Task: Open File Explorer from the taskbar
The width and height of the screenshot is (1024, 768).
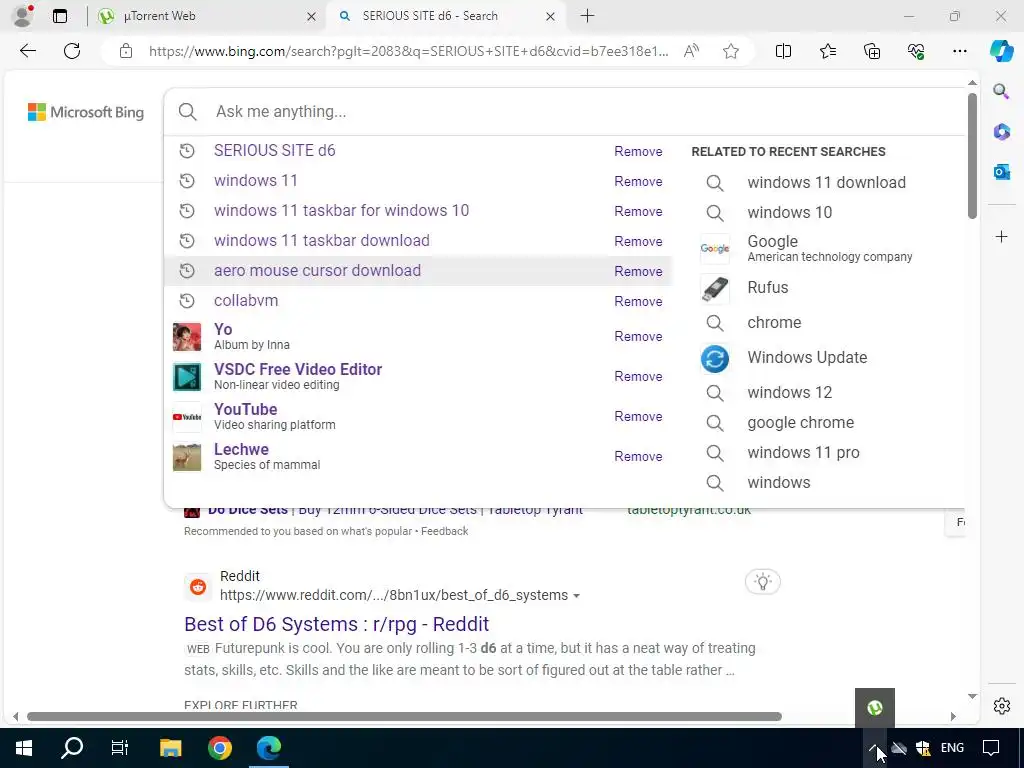Action: (170, 748)
